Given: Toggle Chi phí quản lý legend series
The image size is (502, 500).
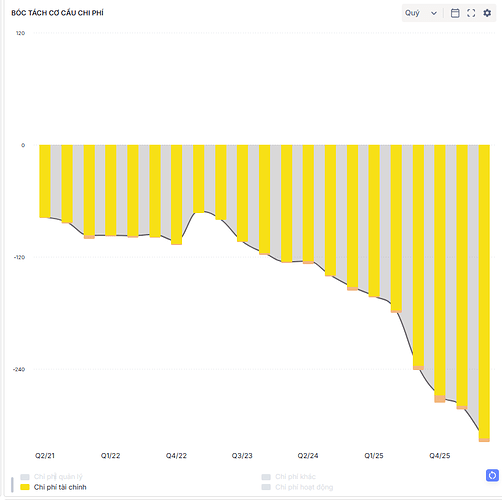Looking at the screenshot, I should pyautogui.click(x=58, y=477).
